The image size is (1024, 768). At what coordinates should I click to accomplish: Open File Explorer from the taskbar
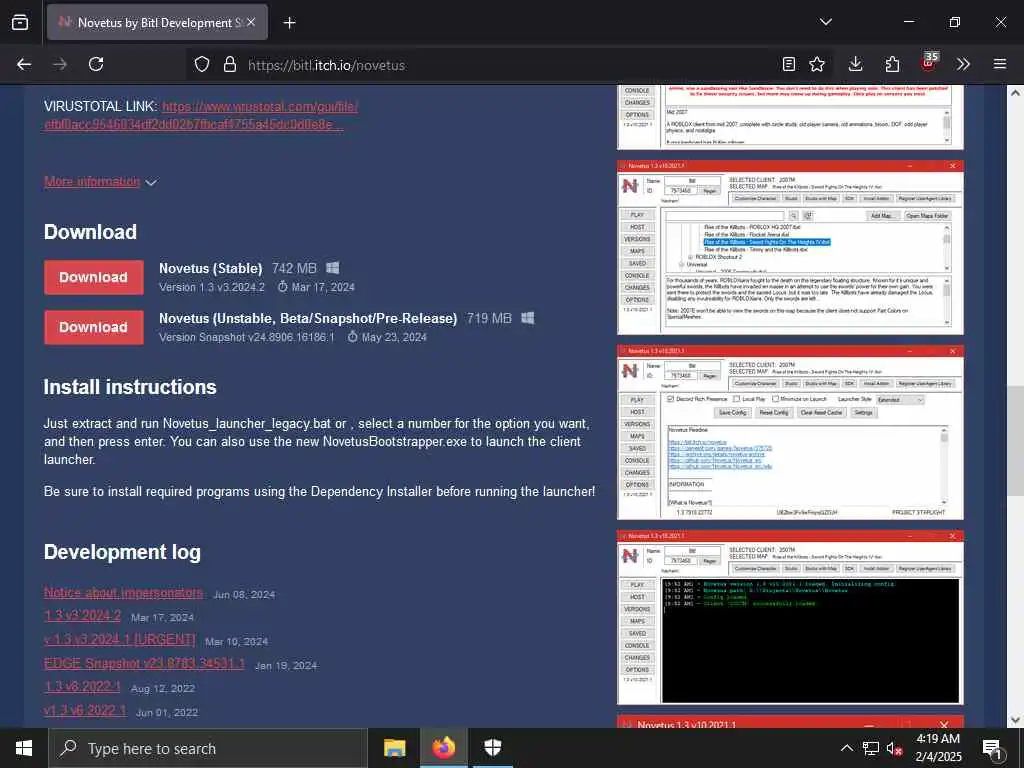click(x=394, y=748)
